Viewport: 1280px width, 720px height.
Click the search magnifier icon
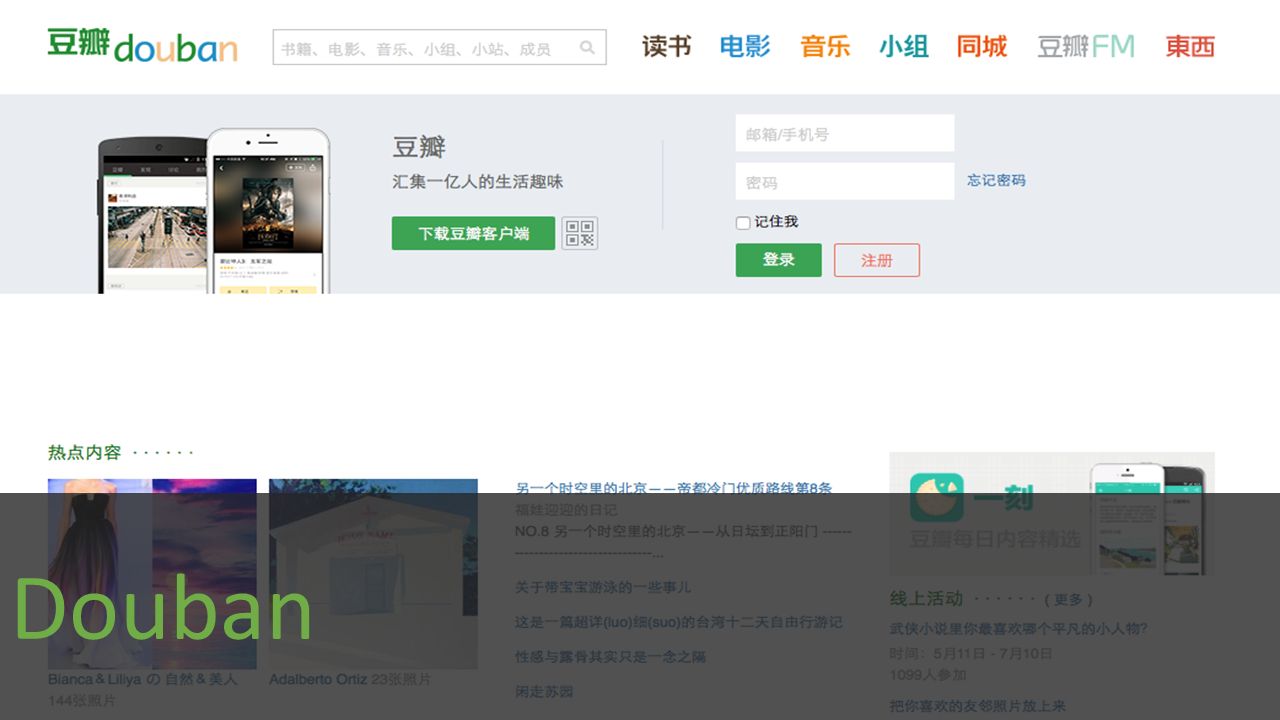(587, 47)
